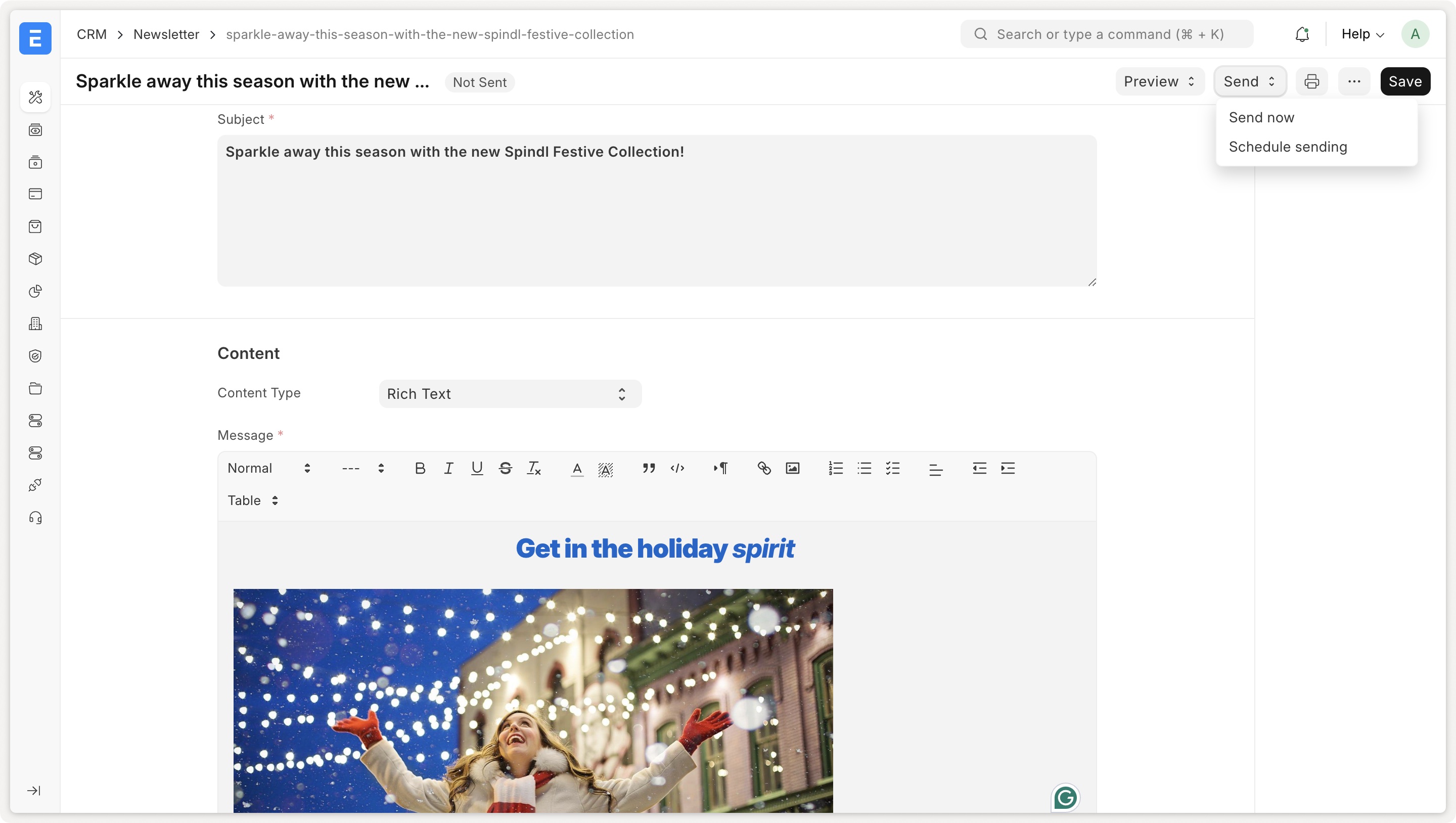1456x823 pixels.
Task: Click the heading 'Get in the holiday spirit'
Action: (x=655, y=549)
